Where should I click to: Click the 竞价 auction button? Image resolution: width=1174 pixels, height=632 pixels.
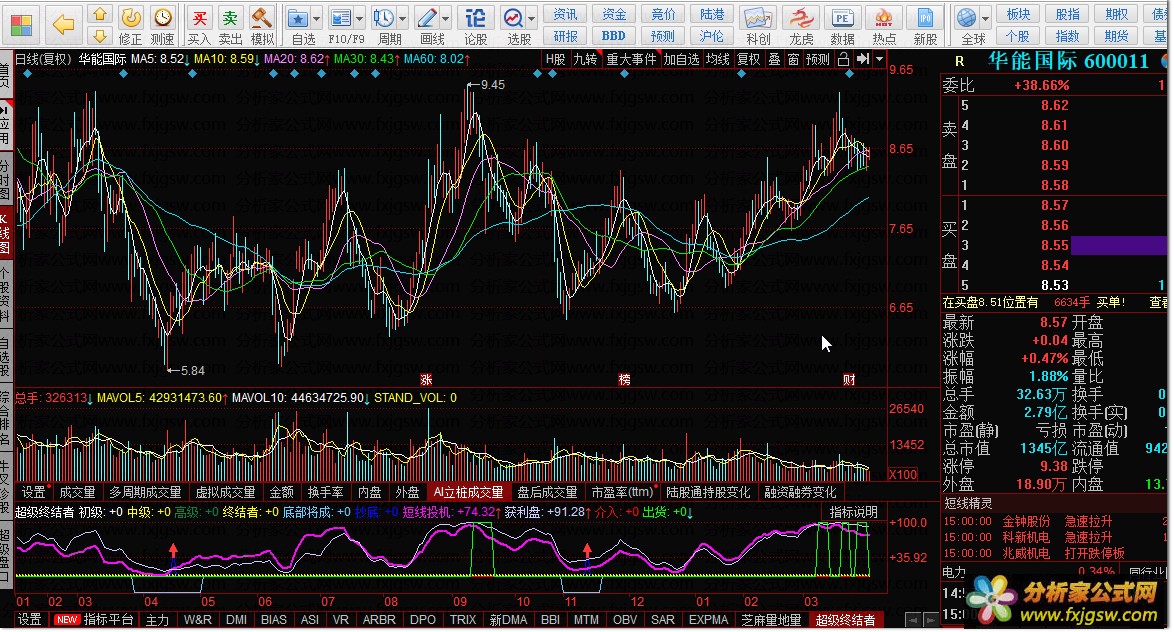[663, 14]
